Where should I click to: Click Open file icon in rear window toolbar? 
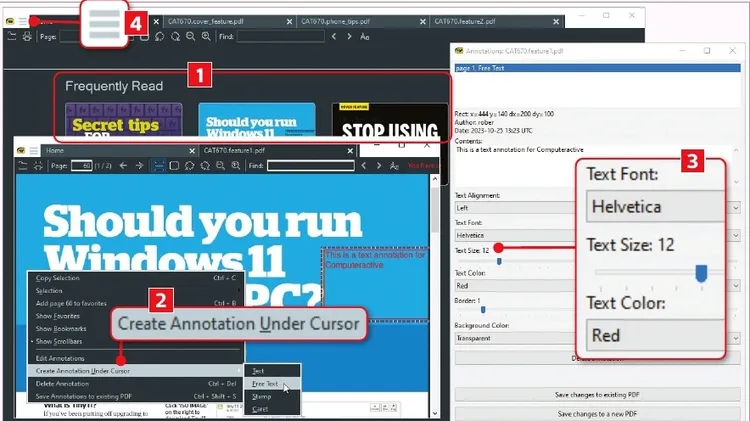pyautogui.click(x=11, y=36)
